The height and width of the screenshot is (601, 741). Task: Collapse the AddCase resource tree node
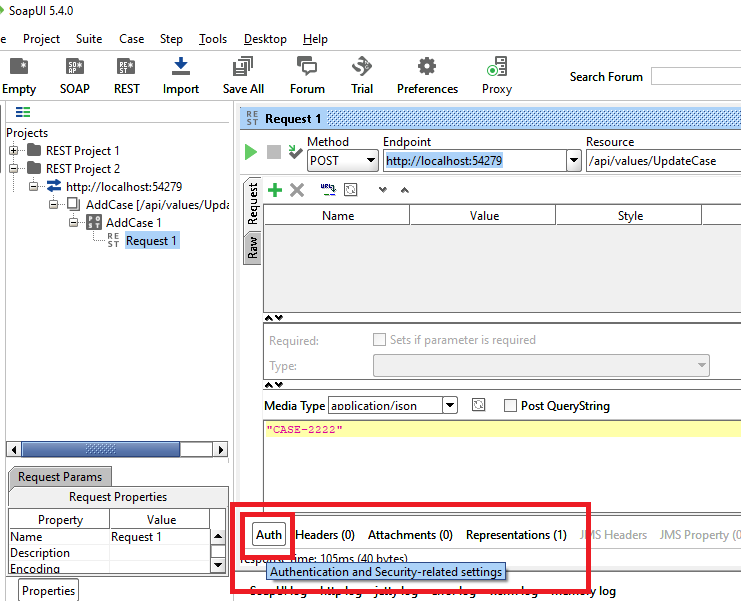54,205
